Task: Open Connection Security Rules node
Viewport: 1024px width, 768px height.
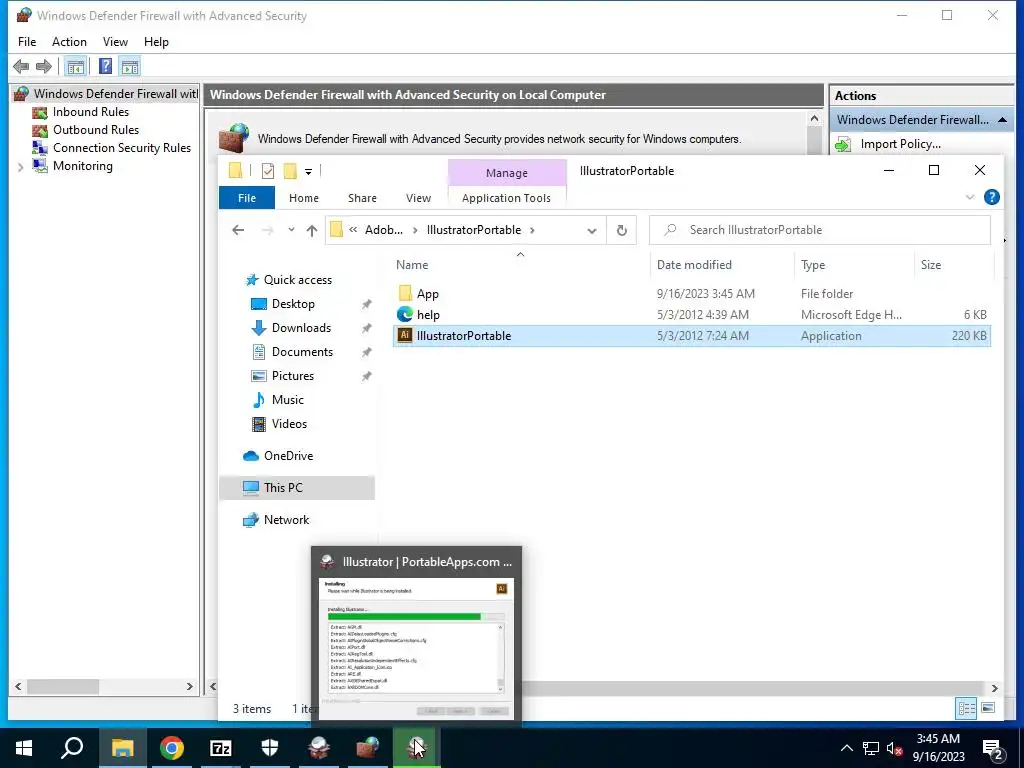Action: coord(121,148)
